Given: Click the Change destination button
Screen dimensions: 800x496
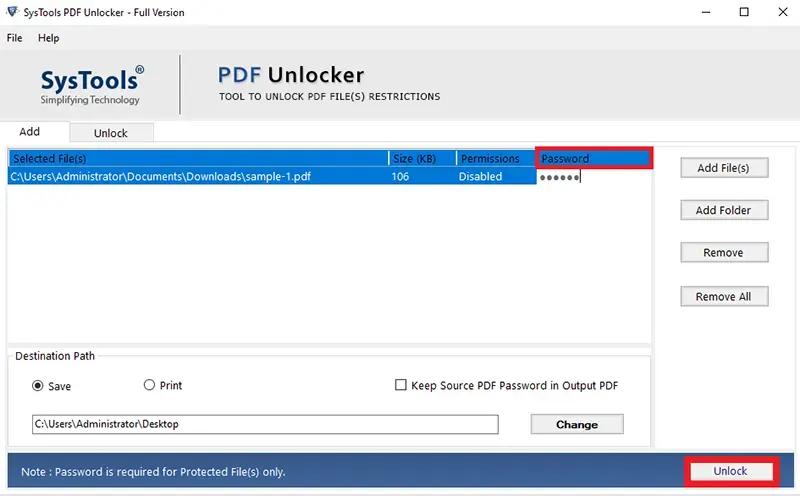Looking at the screenshot, I should click(x=577, y=425).
